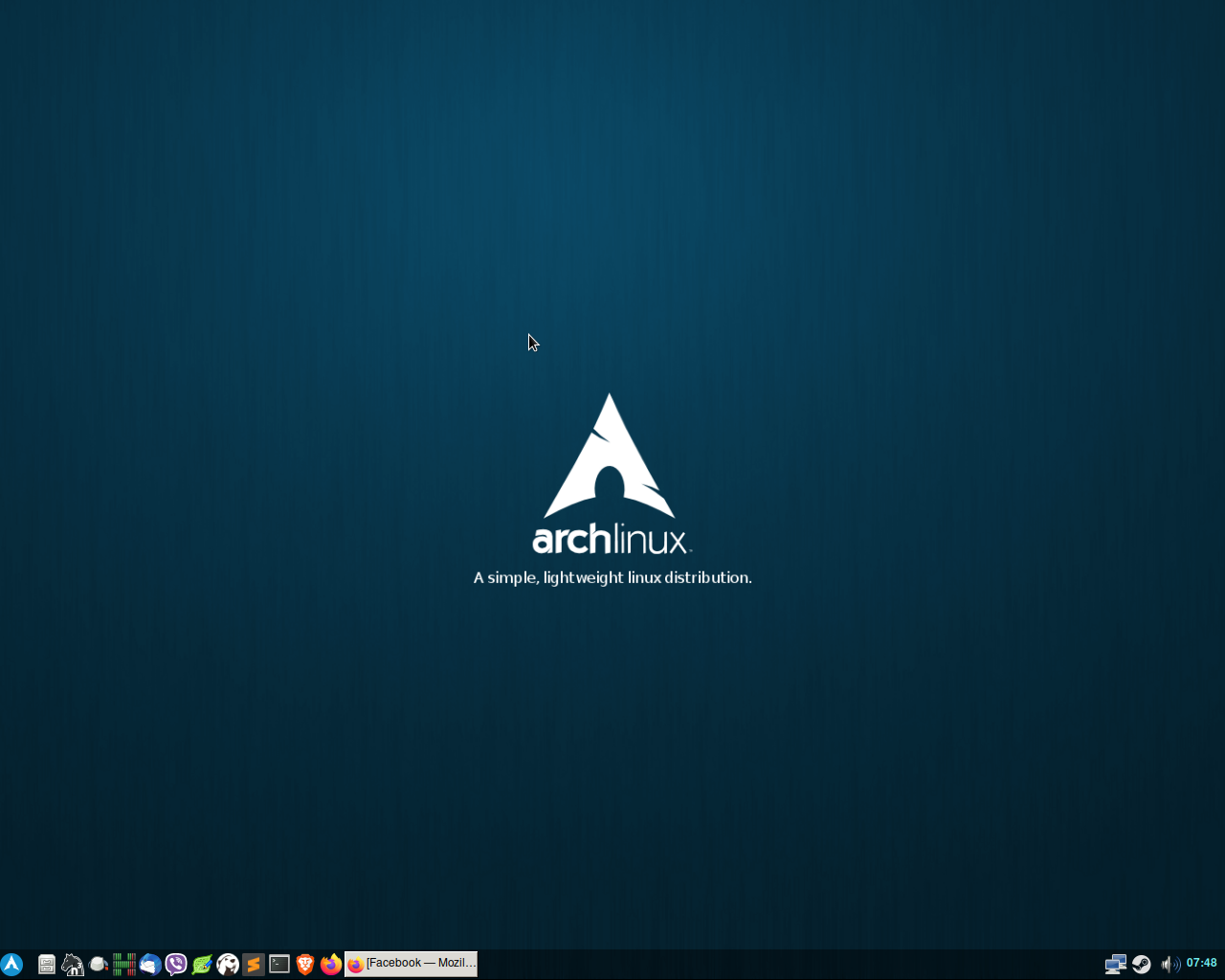This screenshot has height=980, width=1225.
Task: Launch Firefox from the quick launch bar
Action: coord(331,964)
